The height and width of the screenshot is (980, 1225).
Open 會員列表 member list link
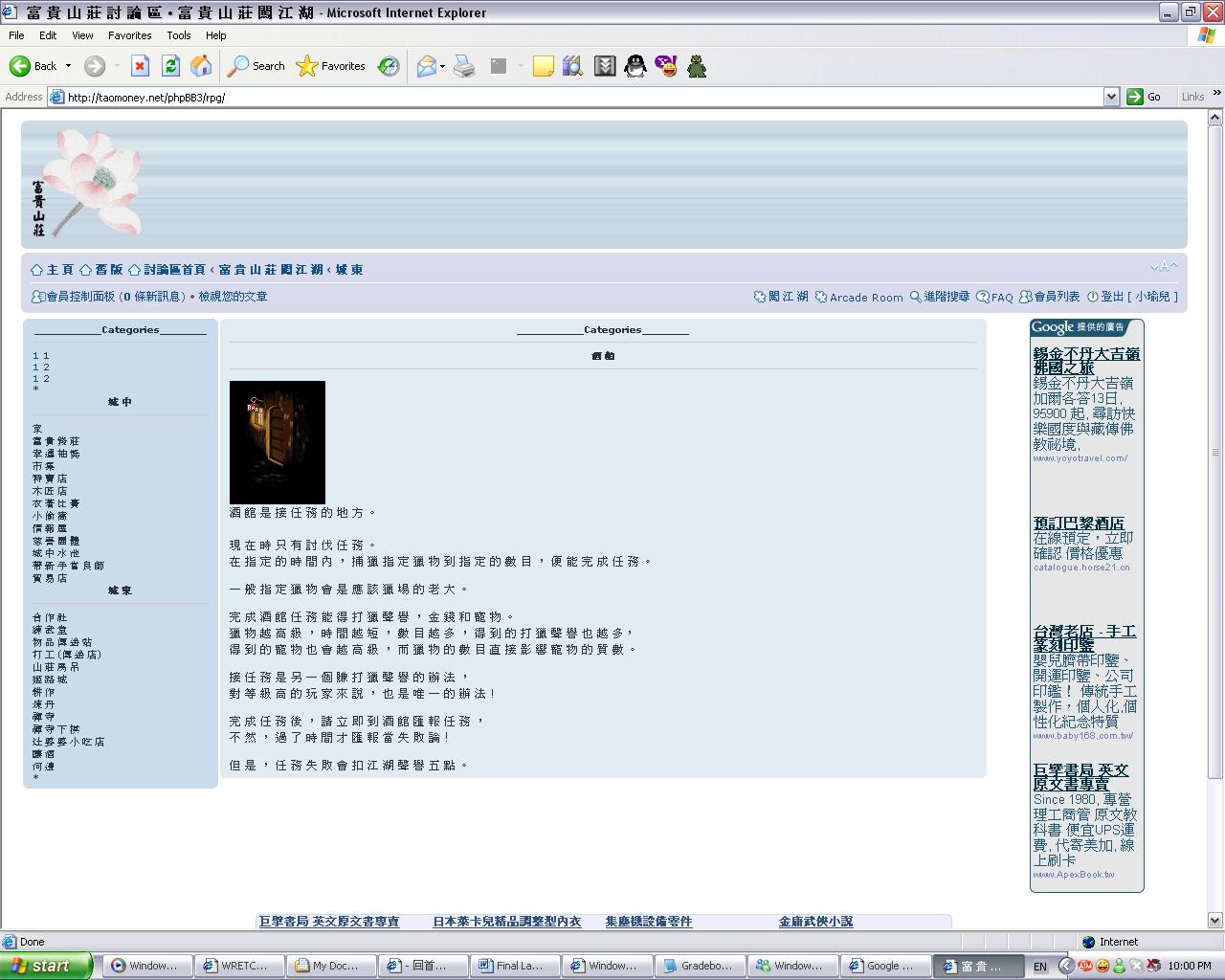[x=1057, y=297]
